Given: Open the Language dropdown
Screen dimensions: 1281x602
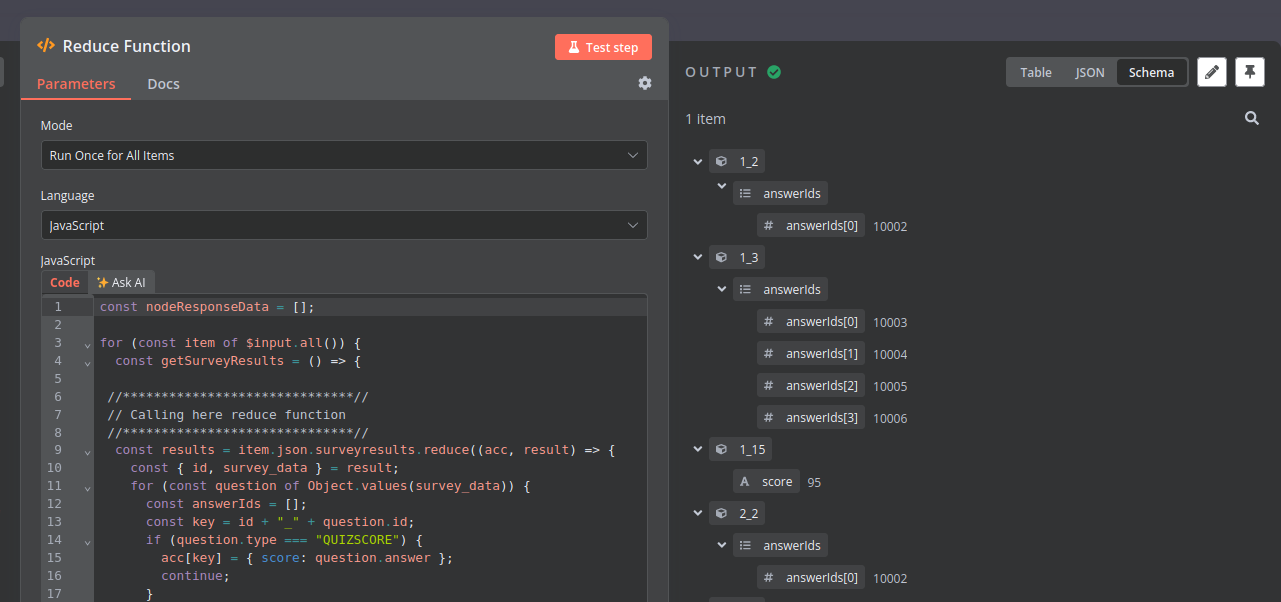Looking at the screenshot, I should (x=343, y=225).
